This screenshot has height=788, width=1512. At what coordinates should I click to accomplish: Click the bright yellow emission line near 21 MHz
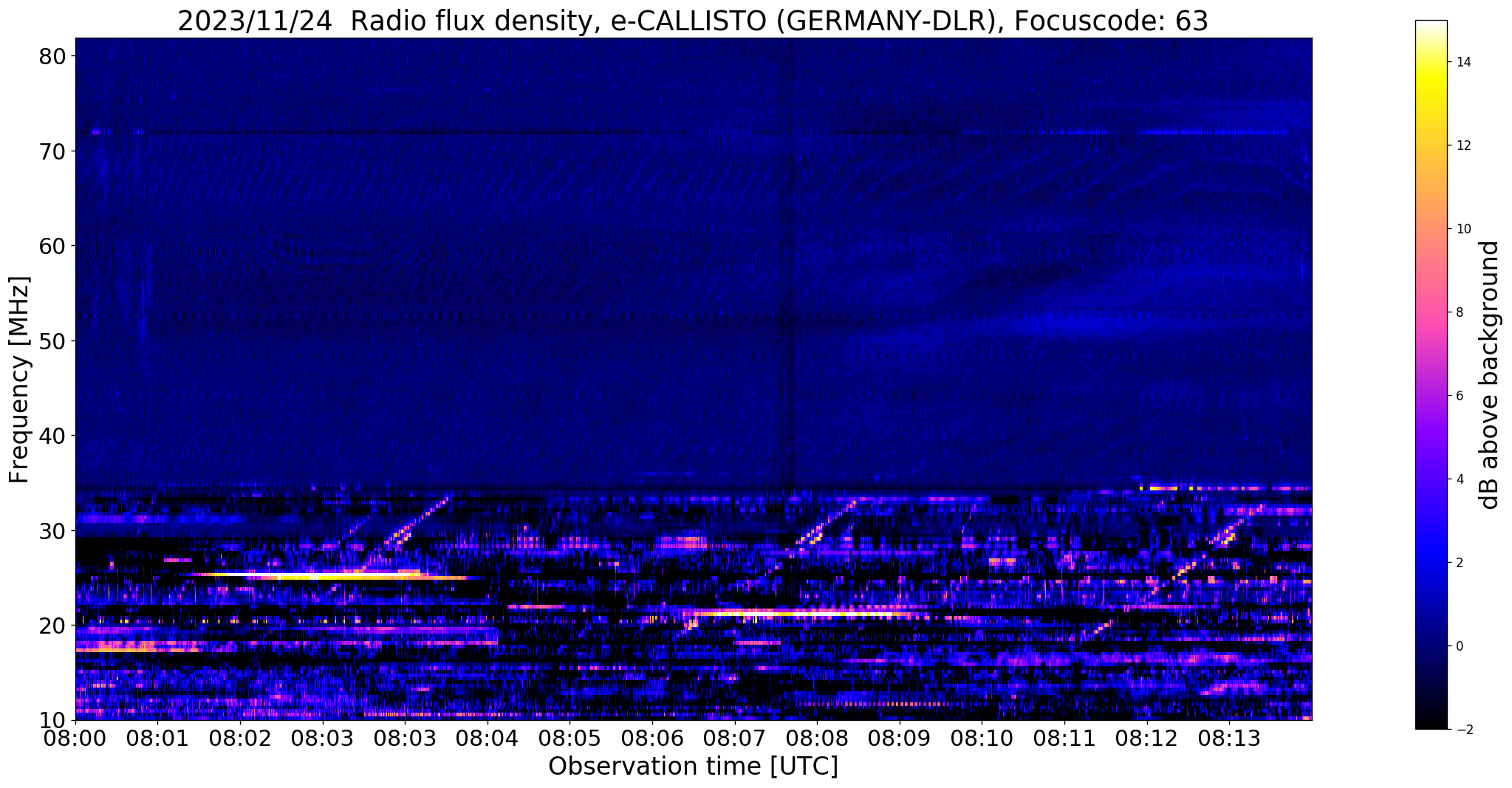[801, 613]
